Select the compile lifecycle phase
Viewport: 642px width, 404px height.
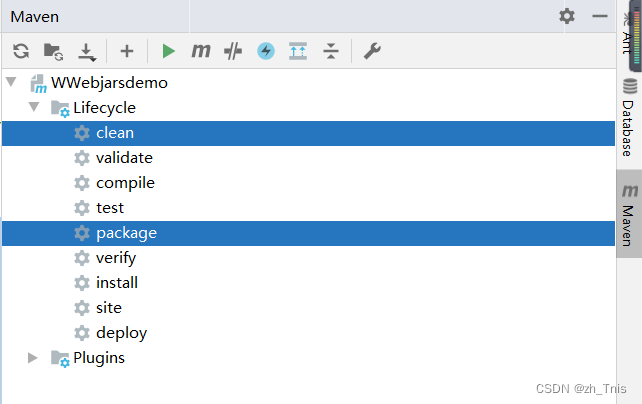point(308,183)
